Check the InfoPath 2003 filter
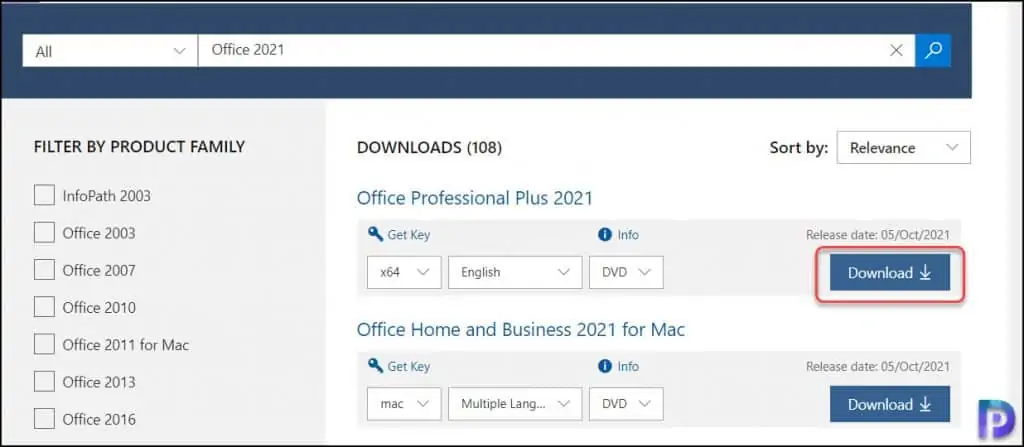The image size is (1024, 447). point(44,195)
